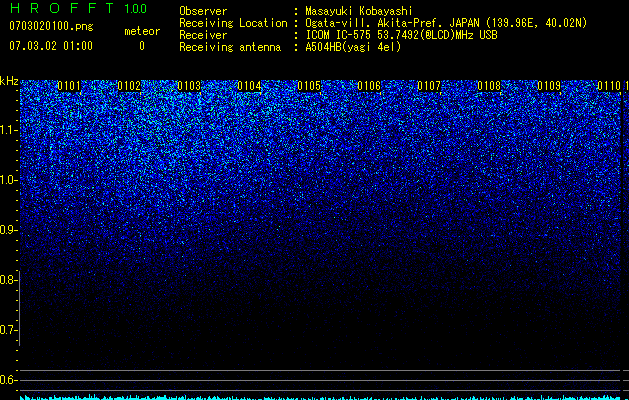Click the 1.1 frequency axis label

point(8,130)
